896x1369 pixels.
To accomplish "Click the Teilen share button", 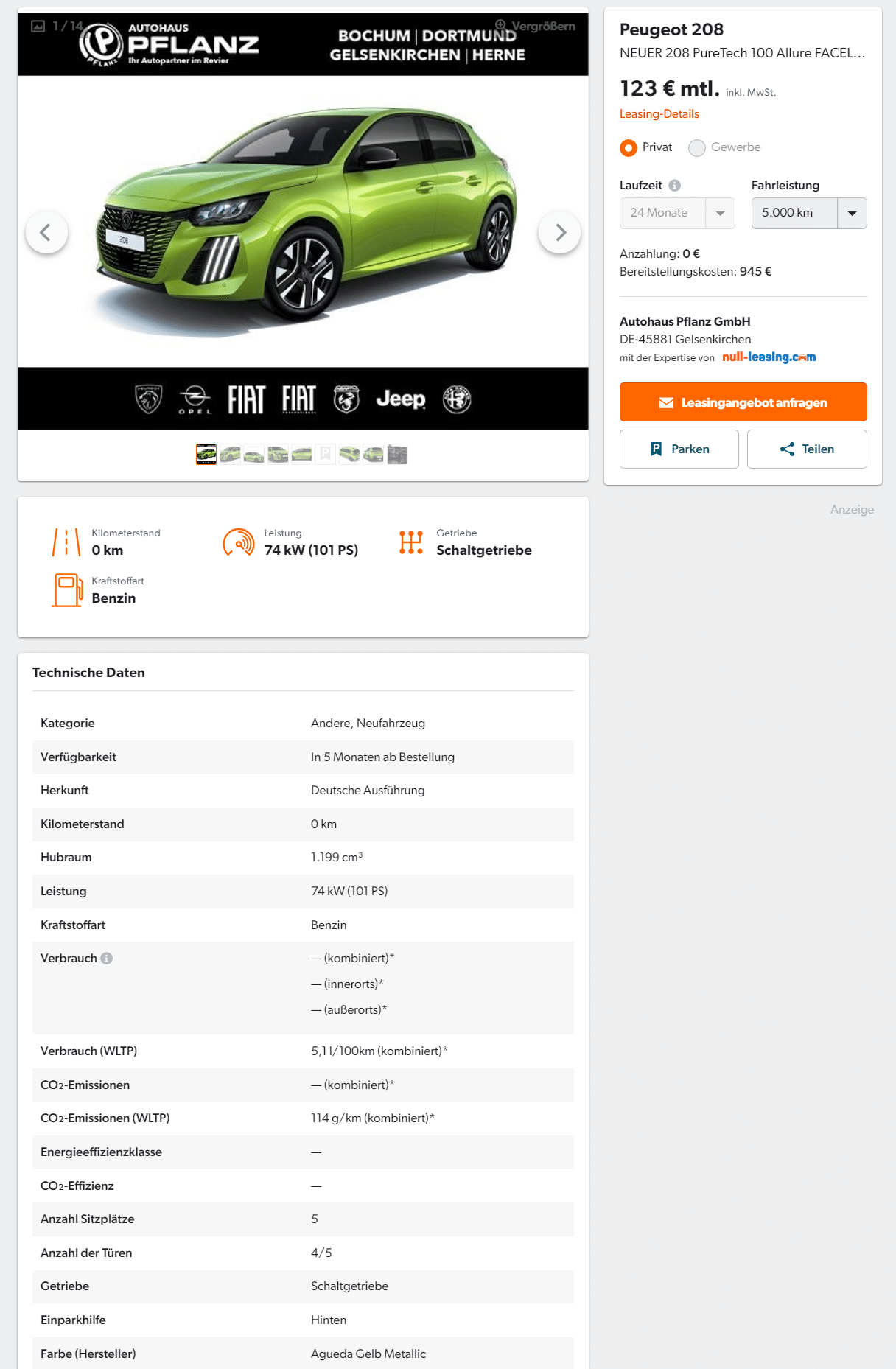I will 807,449.
